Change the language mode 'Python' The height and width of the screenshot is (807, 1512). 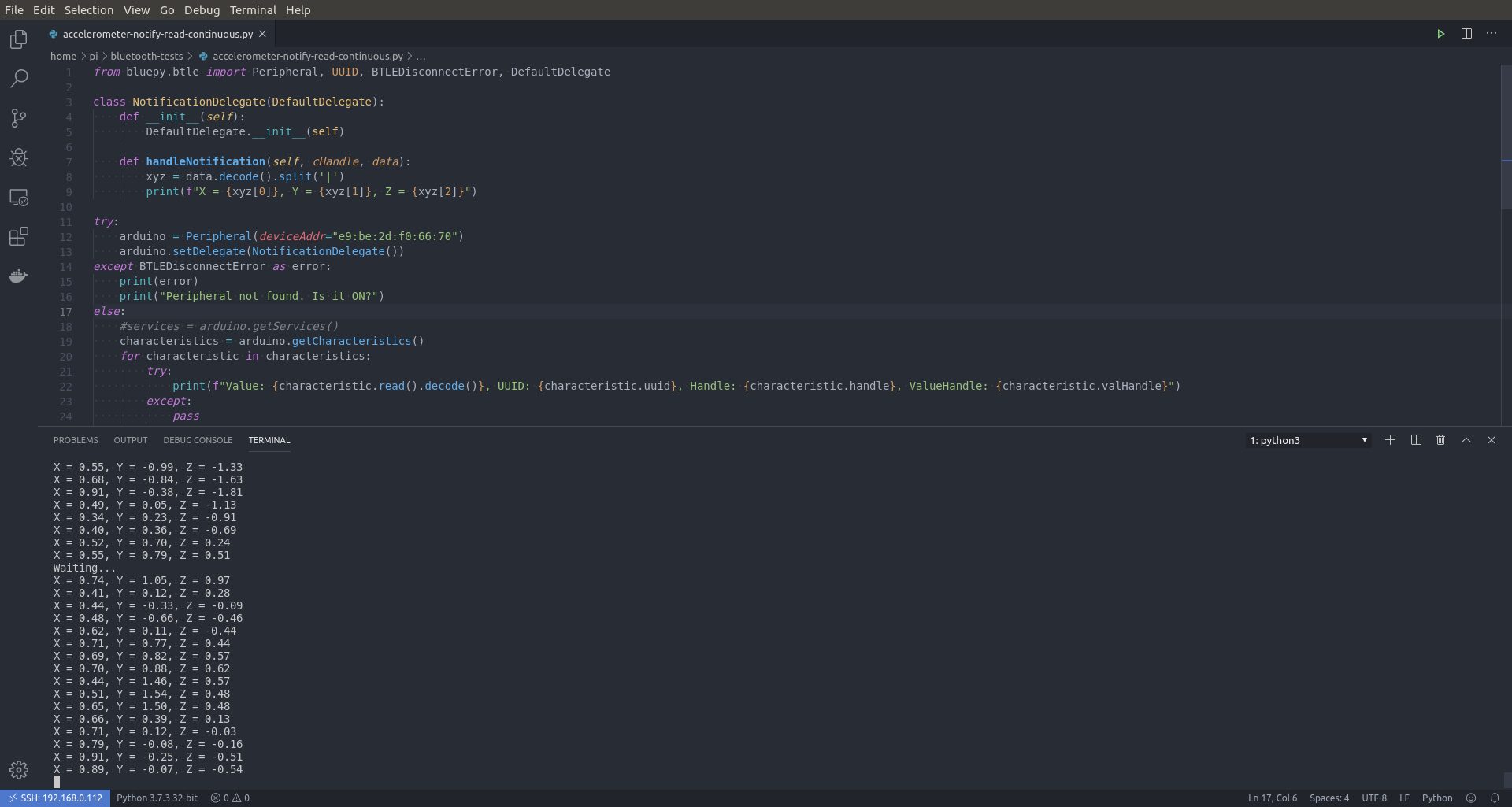tap(1437, 798)
